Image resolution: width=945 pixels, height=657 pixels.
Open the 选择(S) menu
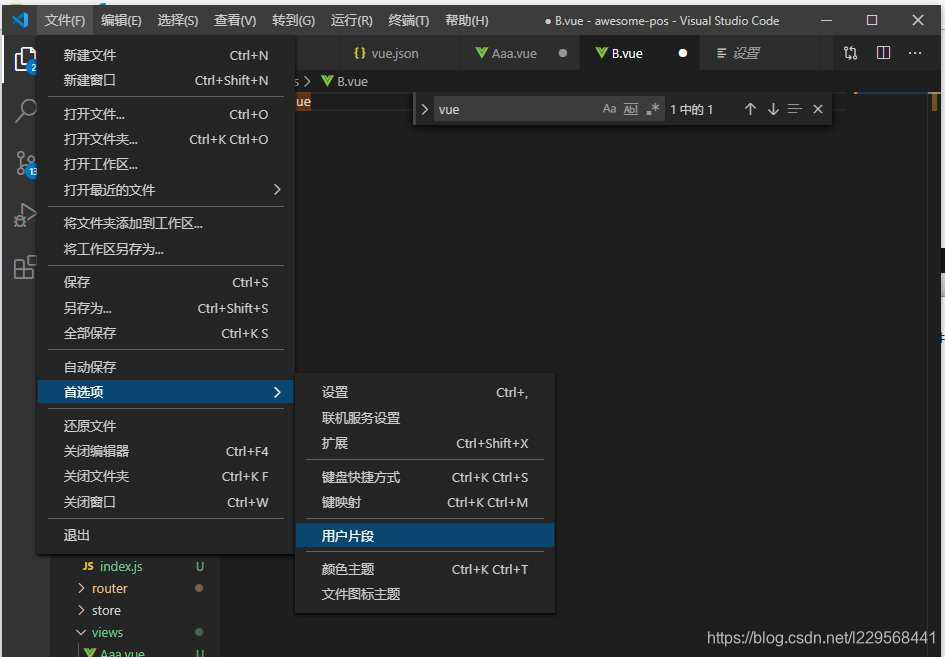pos(177,20)
